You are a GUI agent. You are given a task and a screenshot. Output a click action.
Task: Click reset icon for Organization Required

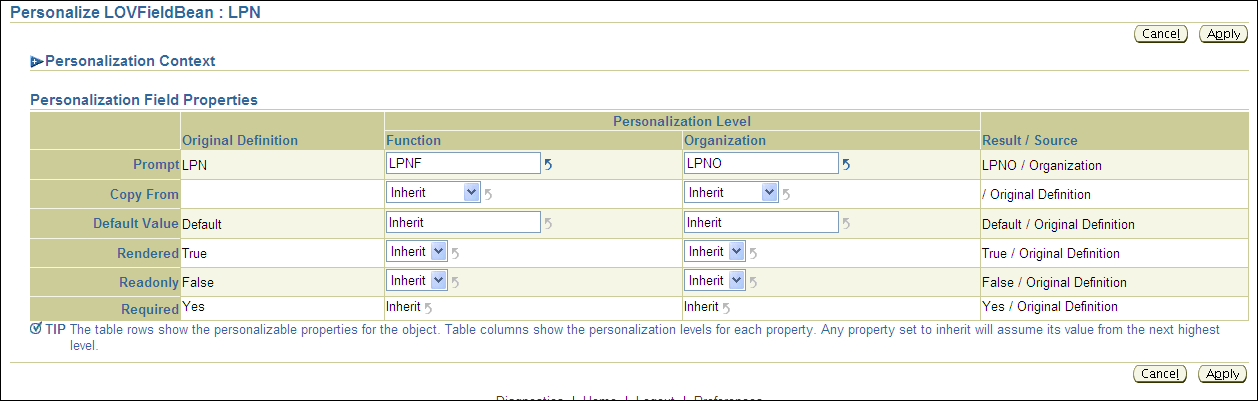[x=726, y=308]
